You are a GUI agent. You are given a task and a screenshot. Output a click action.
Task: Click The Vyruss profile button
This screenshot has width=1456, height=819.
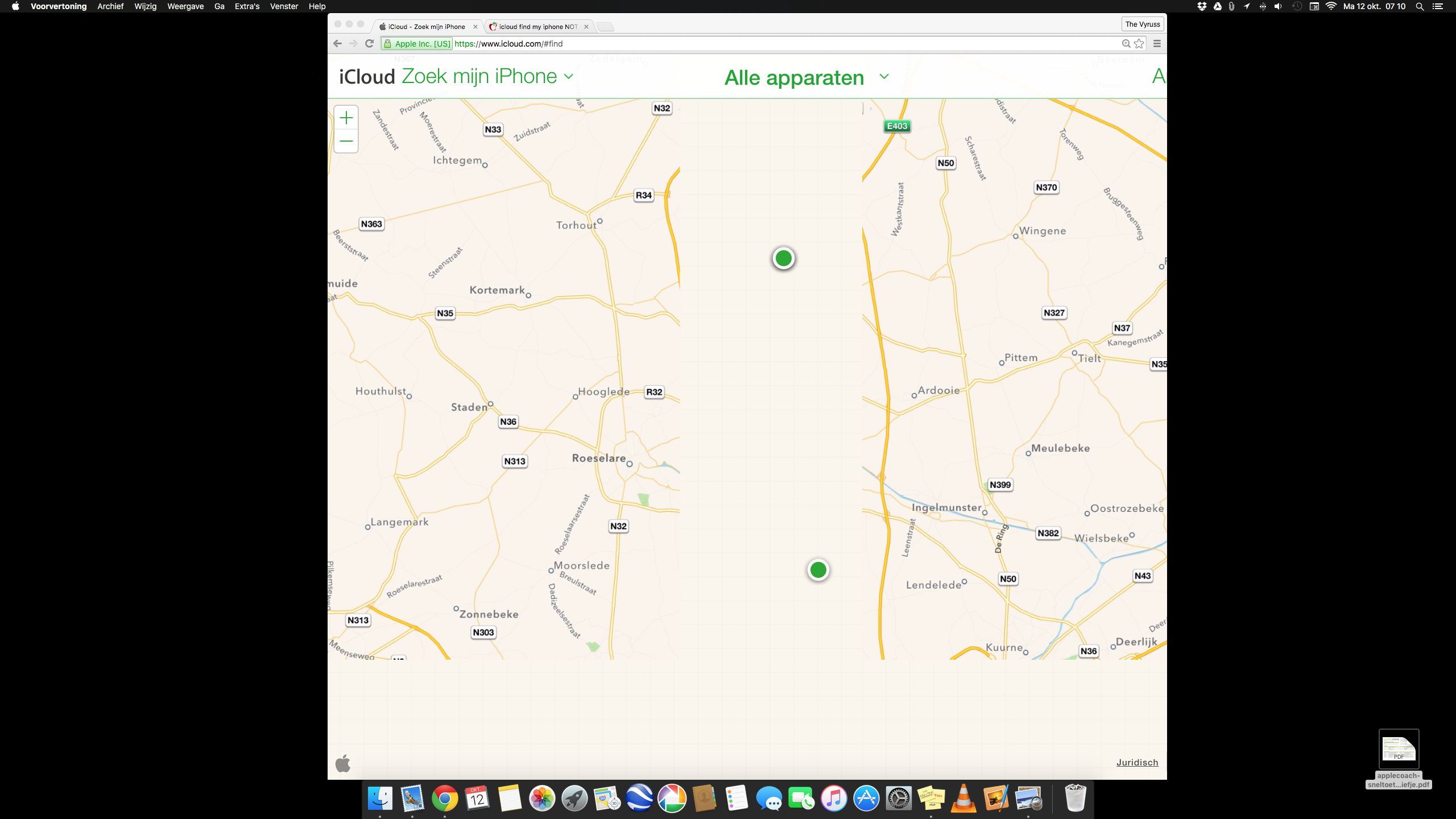click(1142, 24)
